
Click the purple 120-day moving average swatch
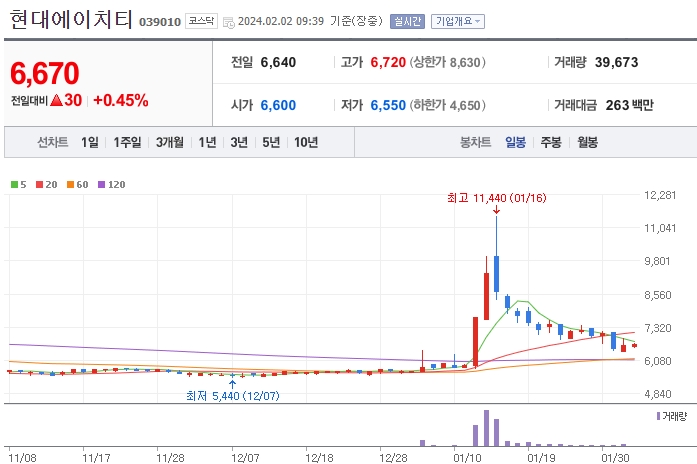[x=101, y=184]
